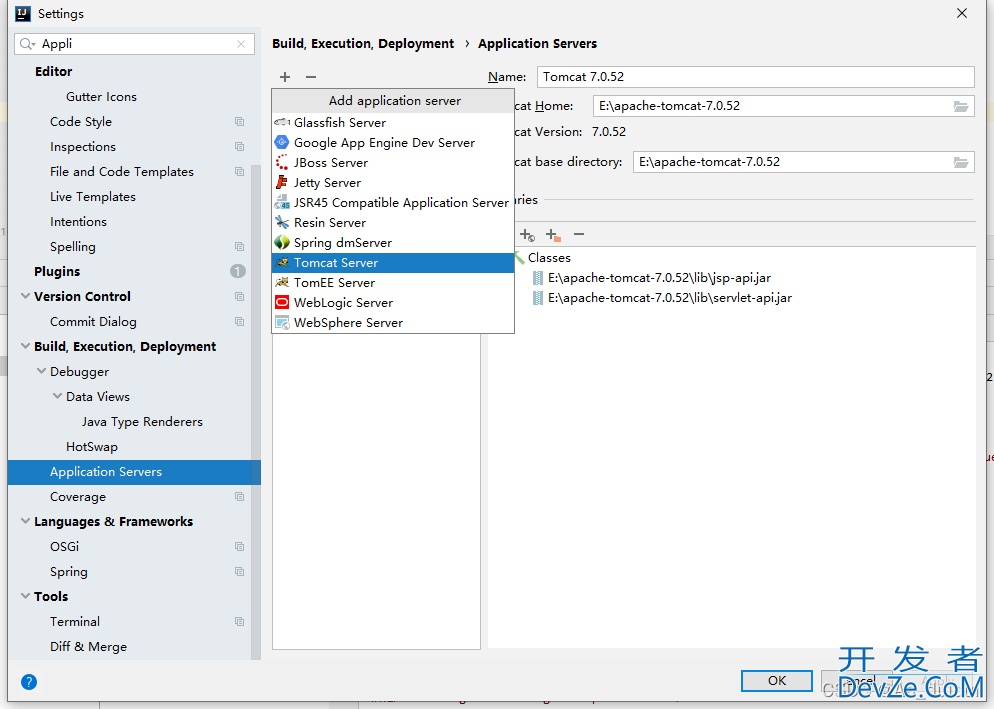Click project-level icon beside Commit Dialog

(x=240, y=322)
